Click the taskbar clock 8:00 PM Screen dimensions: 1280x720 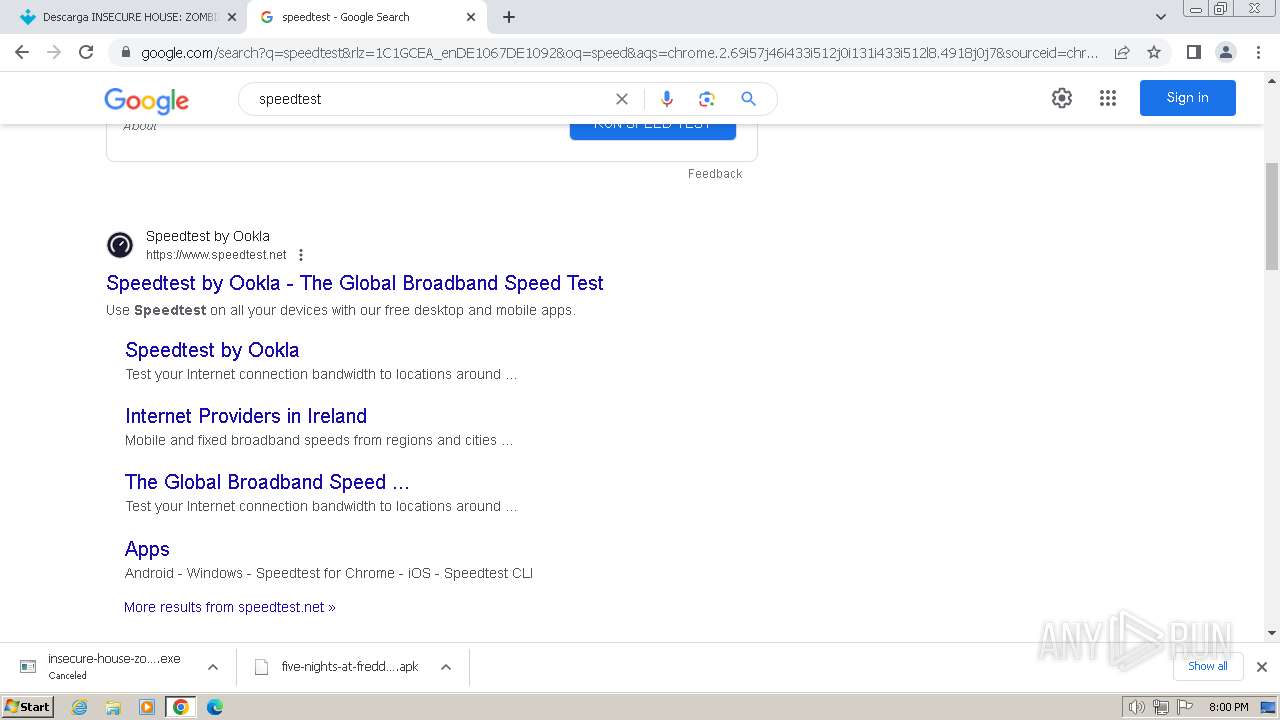pos(1228,707)
